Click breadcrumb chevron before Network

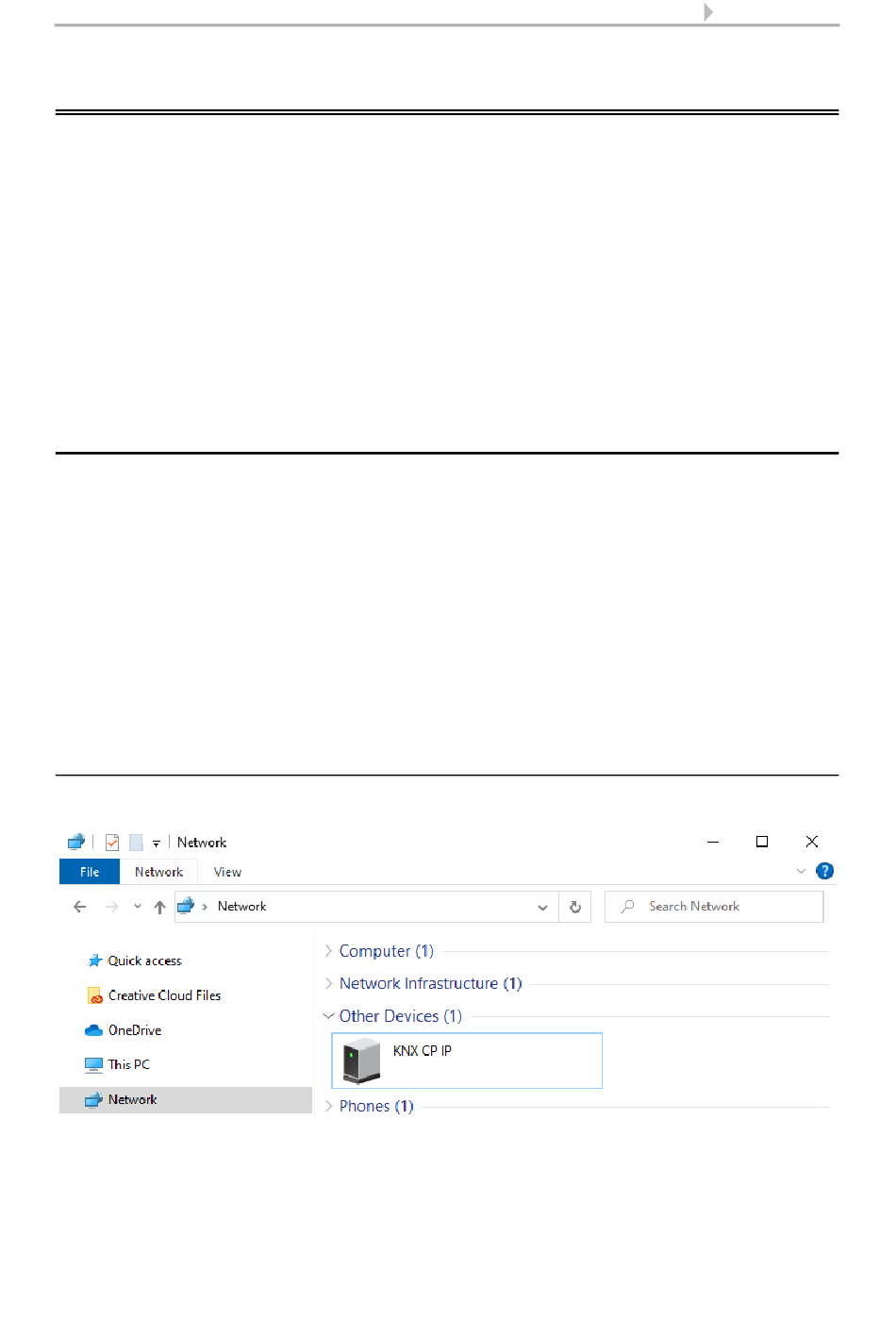[x=205, y=907]
